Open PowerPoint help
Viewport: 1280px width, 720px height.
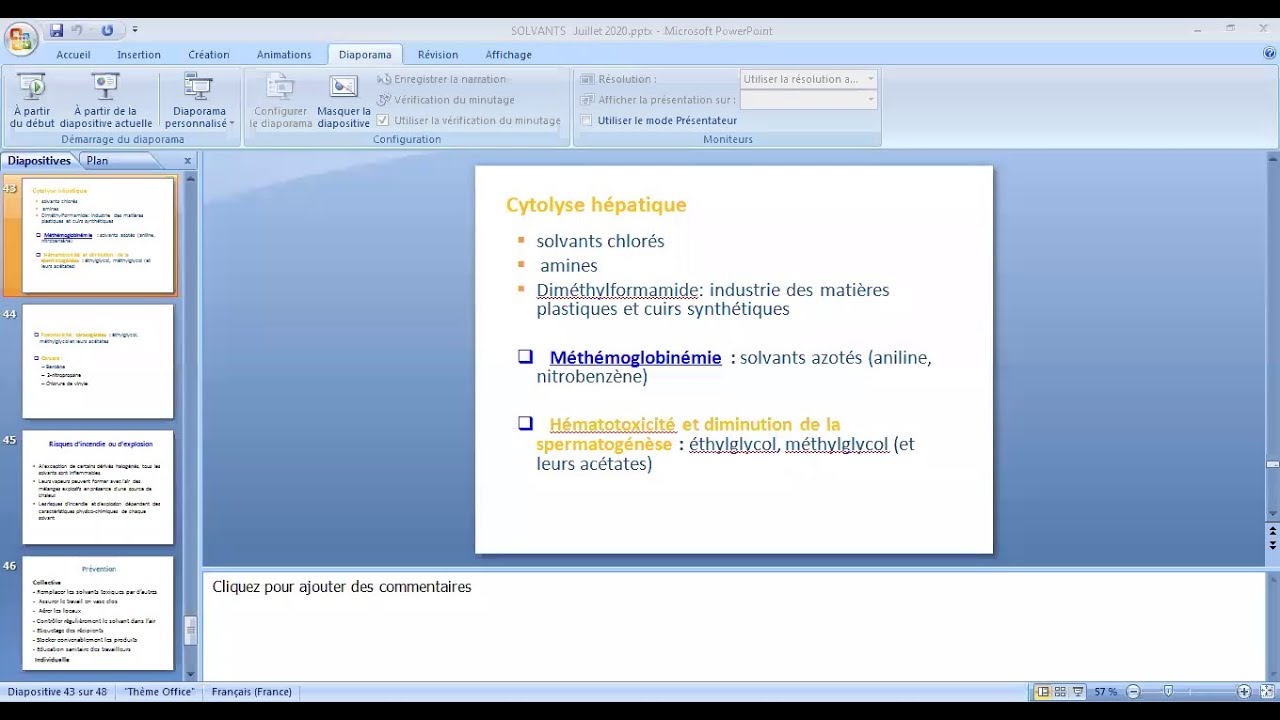1269,54
